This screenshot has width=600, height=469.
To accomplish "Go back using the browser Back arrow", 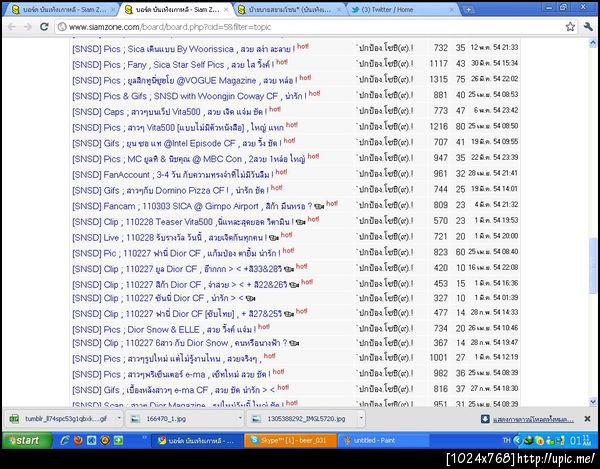I will point(11,27).
